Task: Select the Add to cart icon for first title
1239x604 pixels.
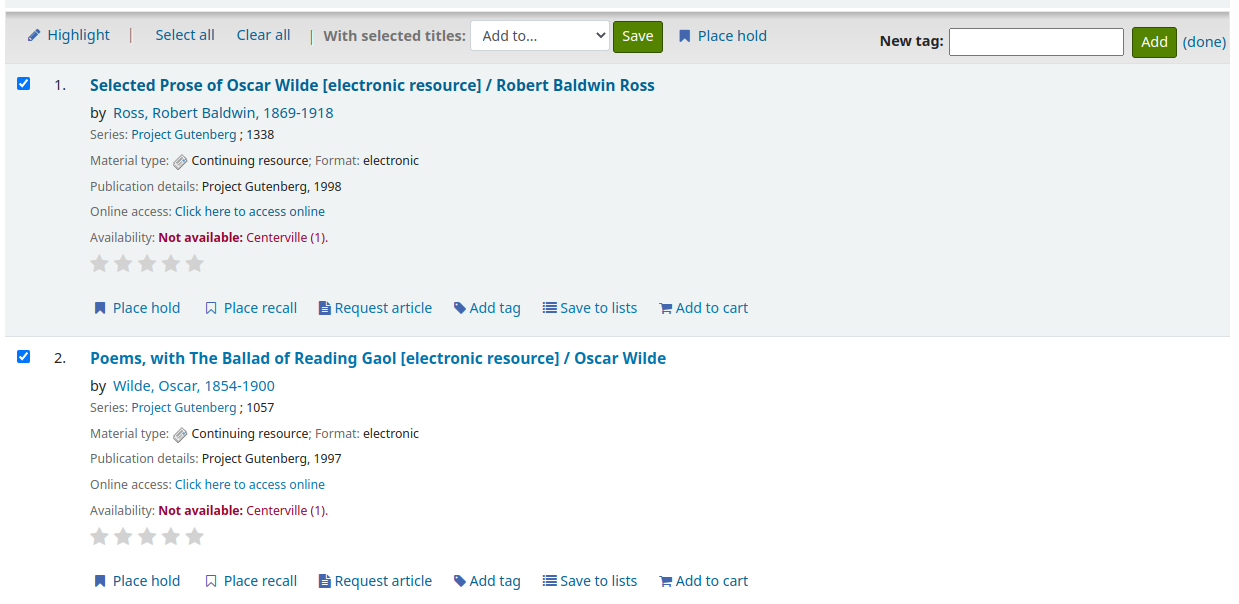Action: click(665, 307)
